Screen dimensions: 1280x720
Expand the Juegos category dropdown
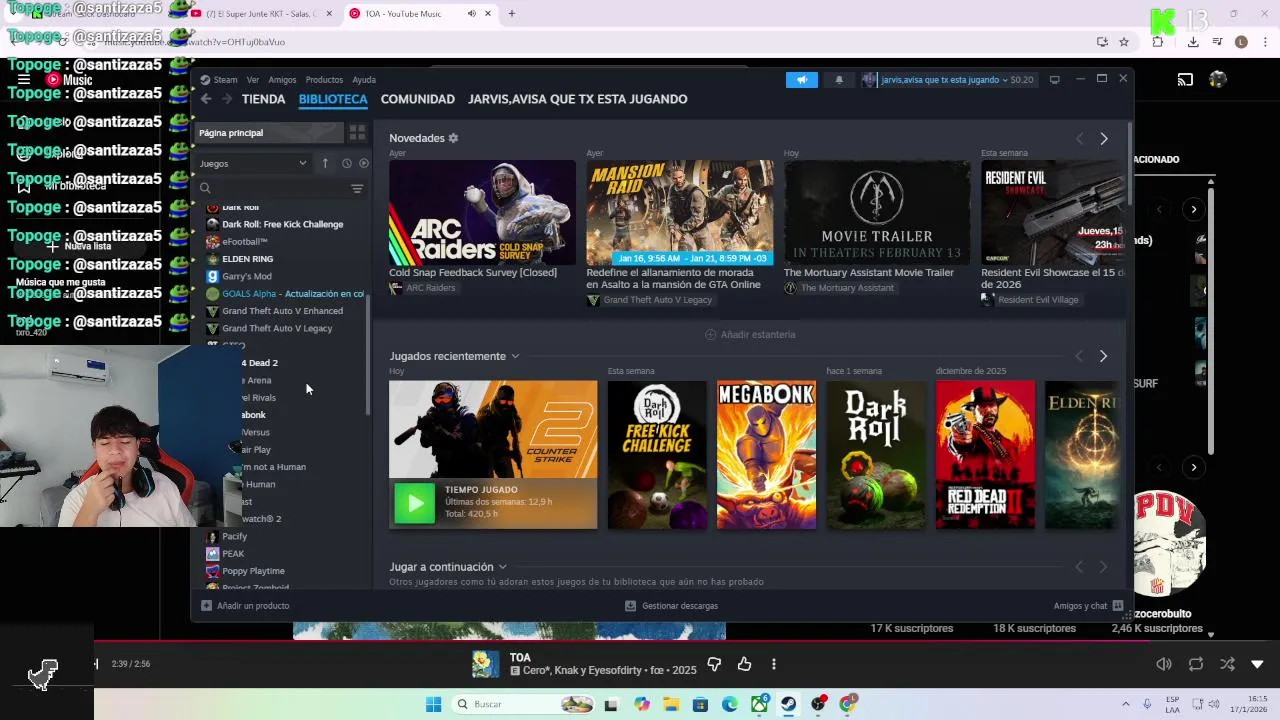coord(253,163)
